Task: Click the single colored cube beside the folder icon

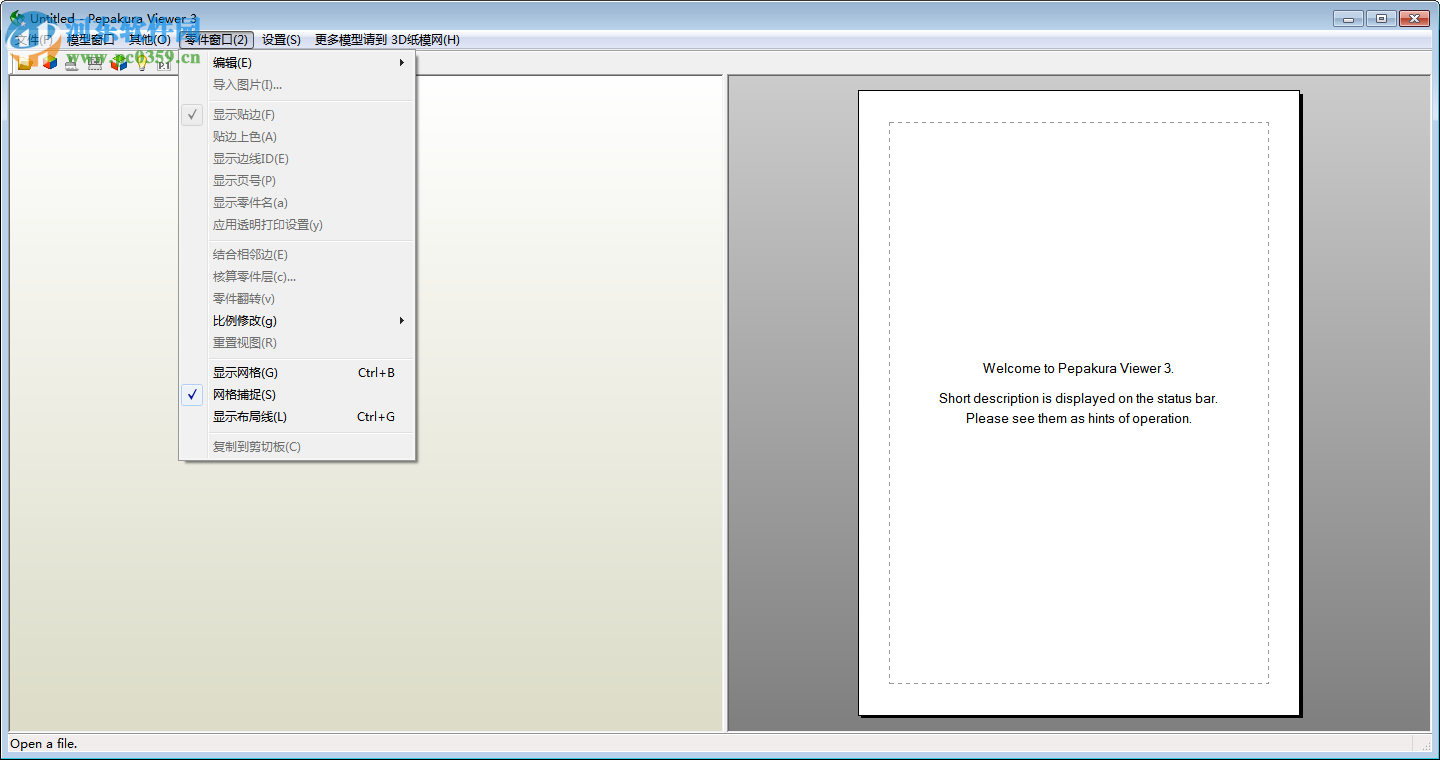Action: pyautogui.click(x=49, y=63)
